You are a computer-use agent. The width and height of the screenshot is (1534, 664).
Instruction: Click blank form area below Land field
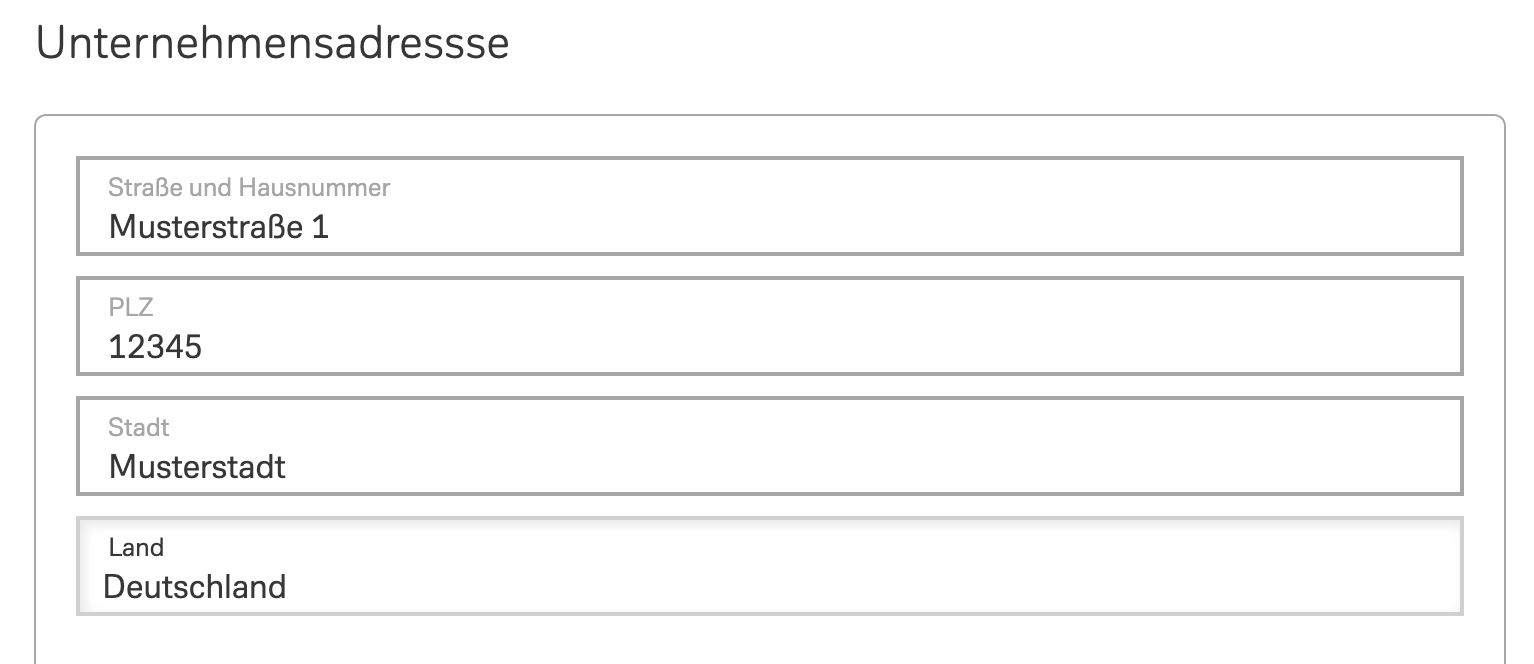pos(769,640)
